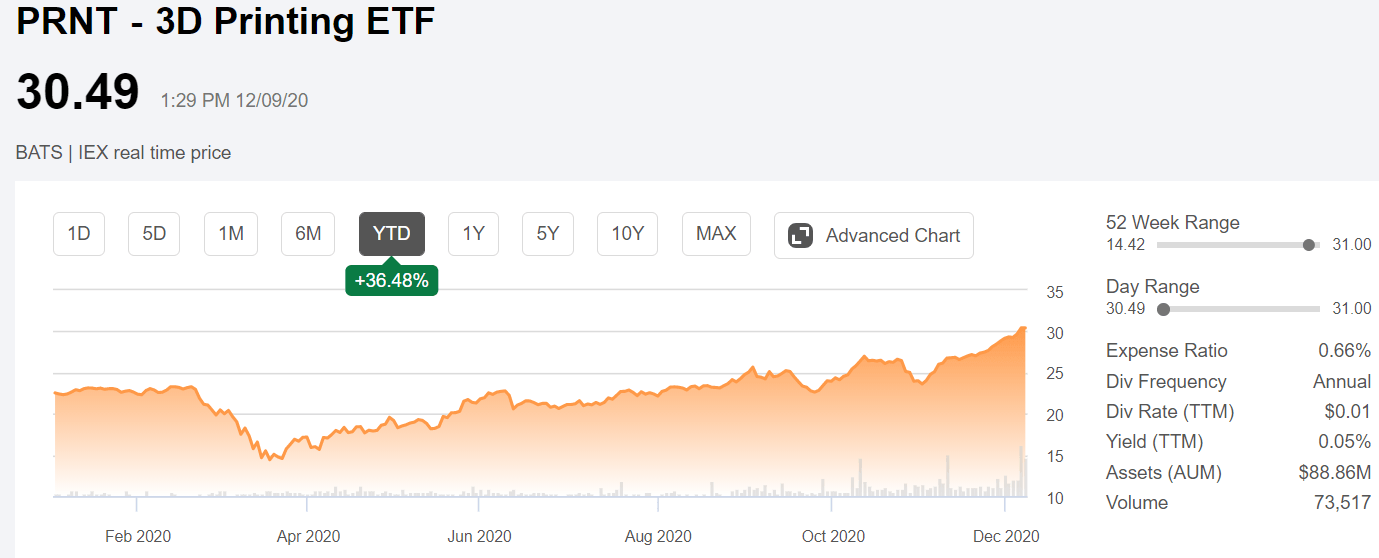
Task: Choose the MAX chart range
Action: pyautogui.click(x=716, y=234)
